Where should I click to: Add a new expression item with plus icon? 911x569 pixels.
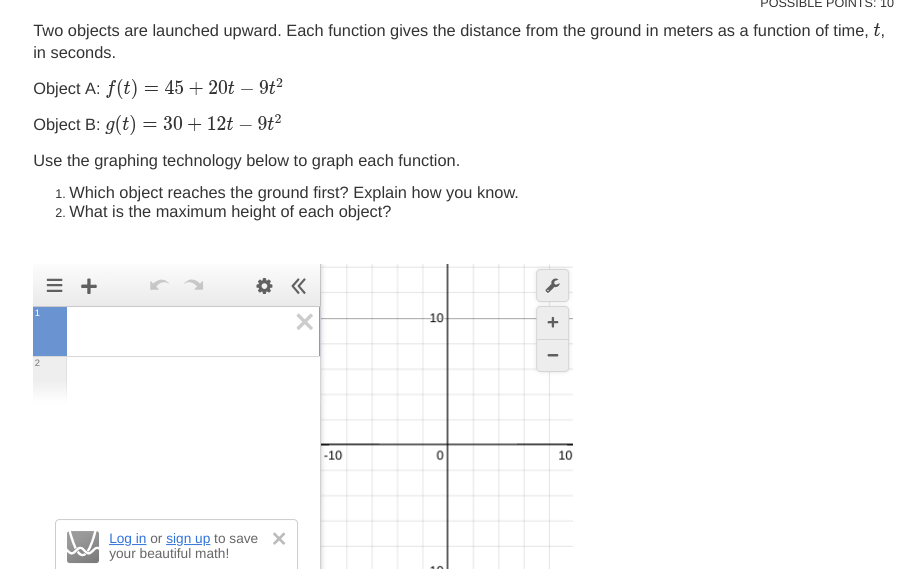point(89,286)
